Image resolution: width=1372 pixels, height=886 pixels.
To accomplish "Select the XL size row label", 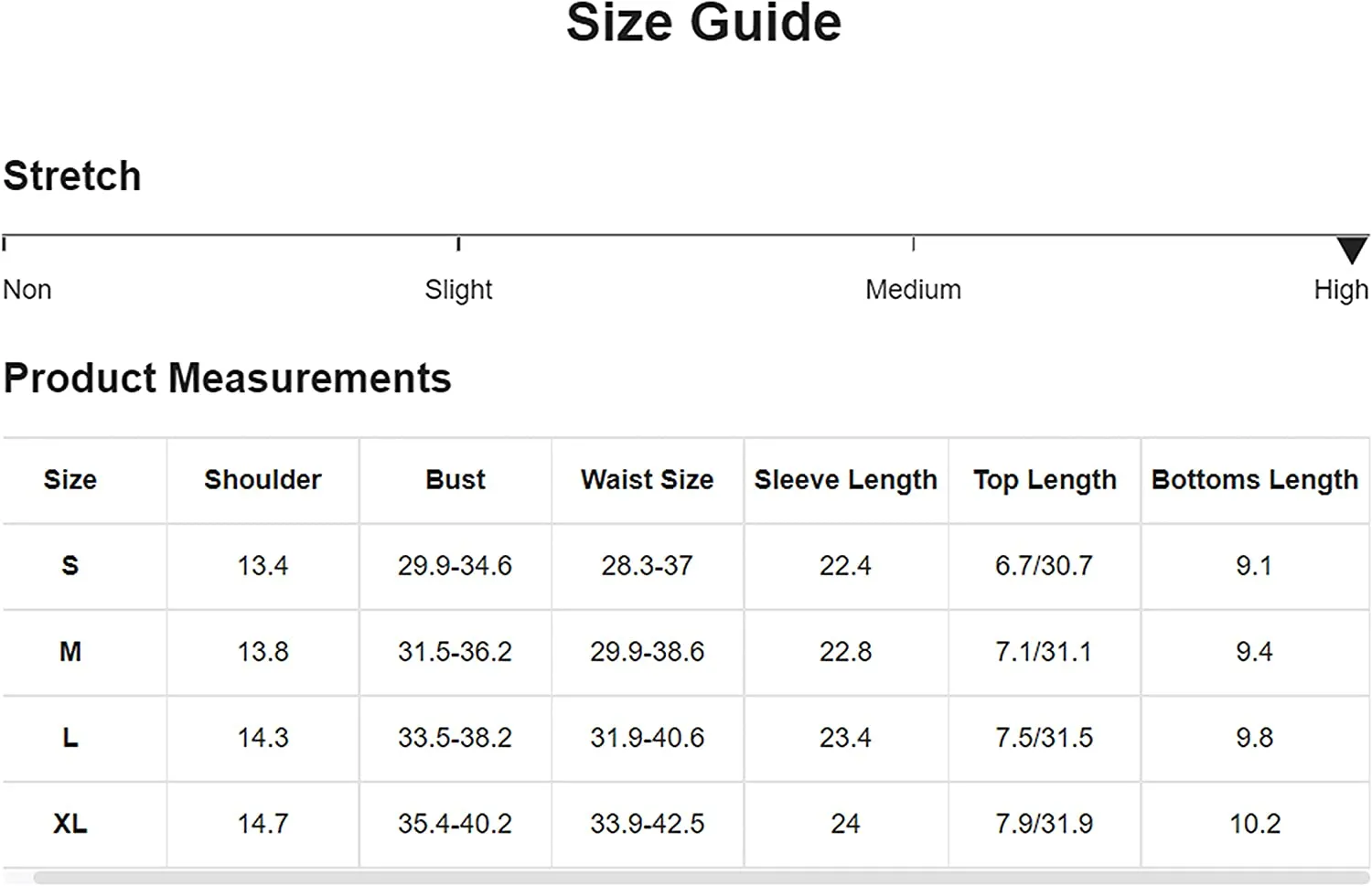I will click(70, 824).
